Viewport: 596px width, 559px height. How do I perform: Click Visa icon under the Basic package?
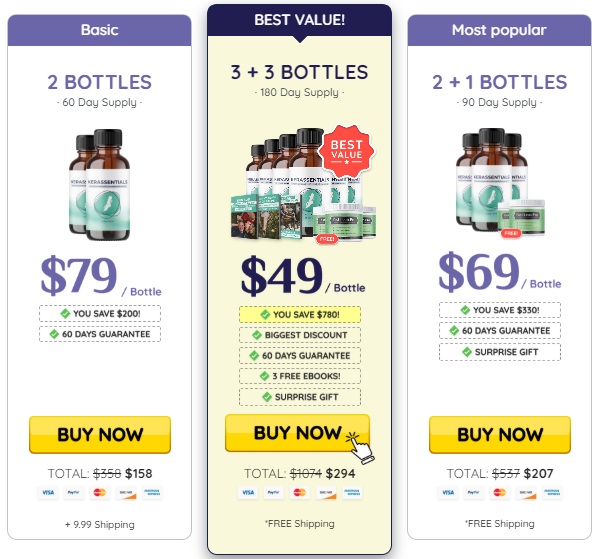point(48,492)
